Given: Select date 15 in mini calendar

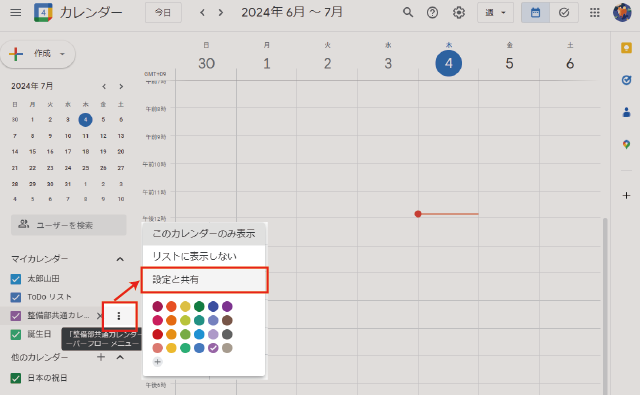Looking at the screenshot, I should coord(32,152).
